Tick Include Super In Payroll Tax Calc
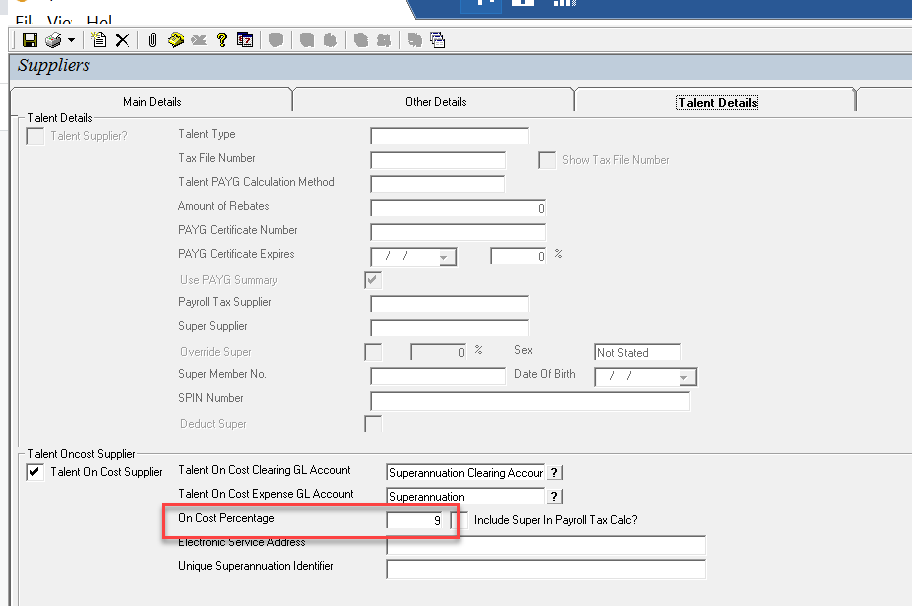912x606 pixels. point(459,520)
